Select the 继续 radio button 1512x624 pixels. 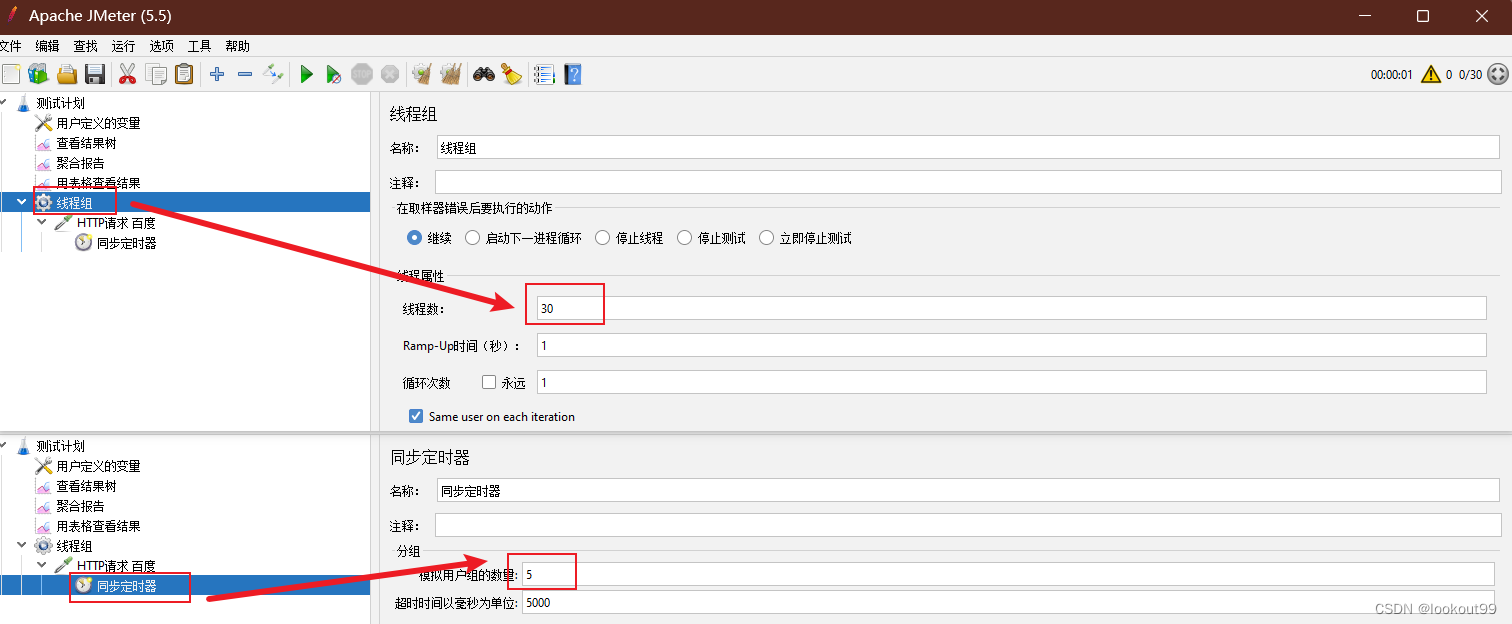[414, 238]
